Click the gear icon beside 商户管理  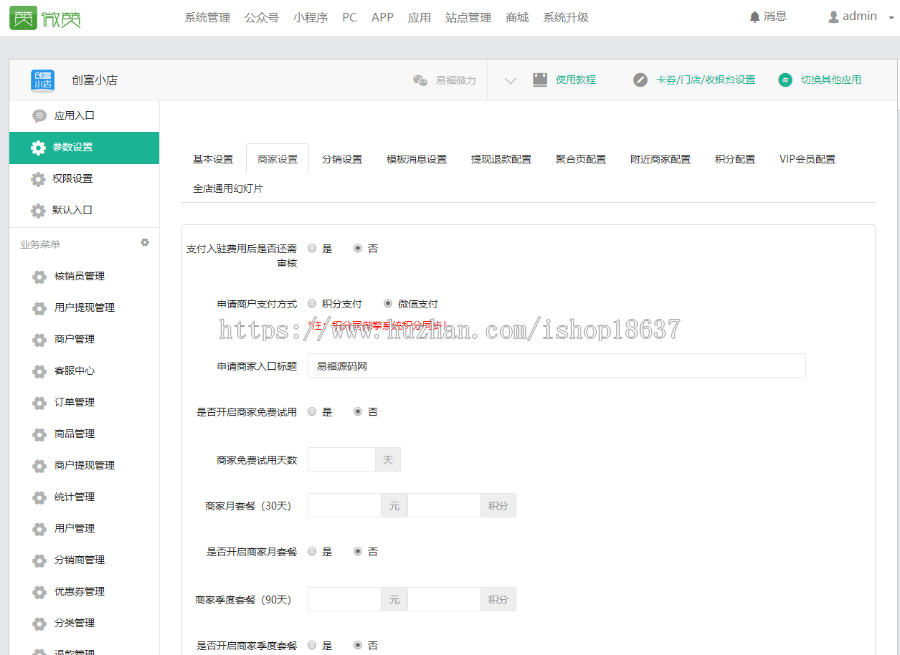pyautogui.click(x=39, y=340)
